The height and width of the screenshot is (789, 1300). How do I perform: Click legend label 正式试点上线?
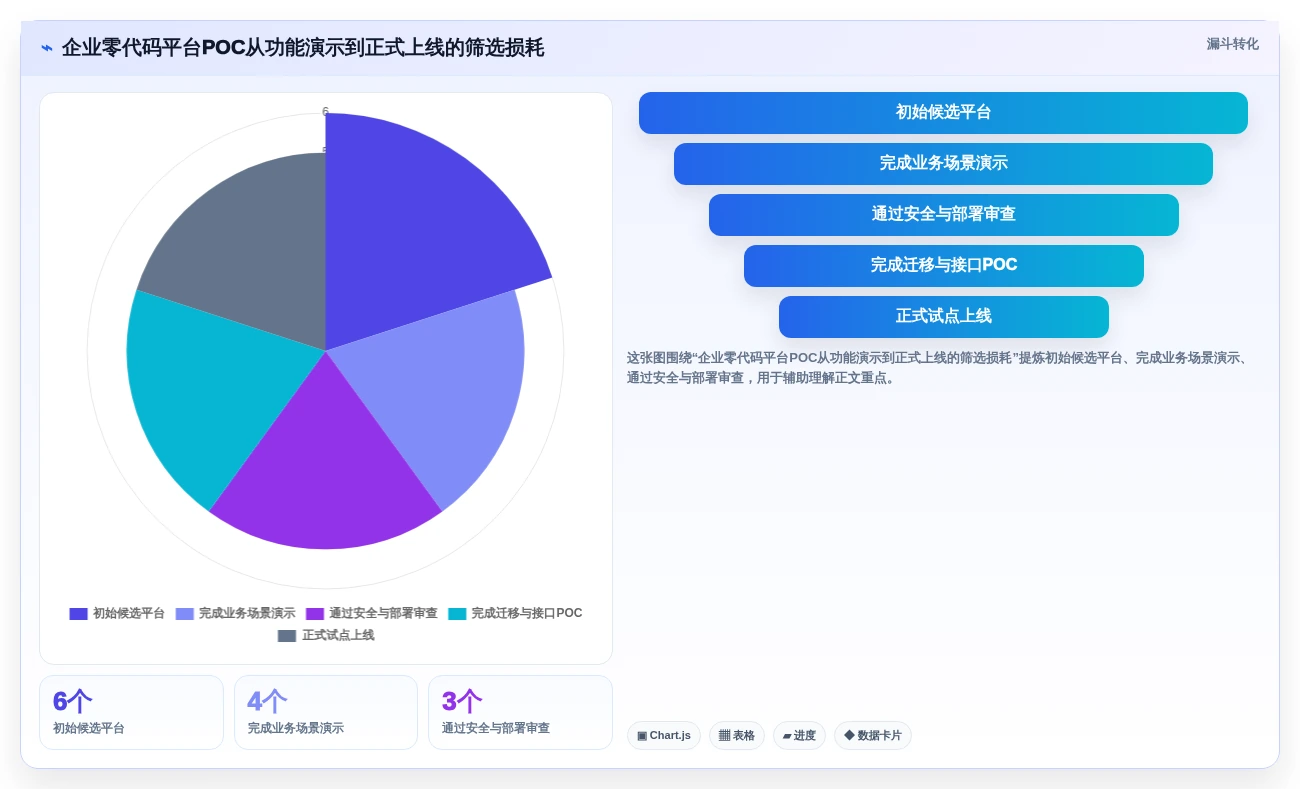[x=338, y=636]
